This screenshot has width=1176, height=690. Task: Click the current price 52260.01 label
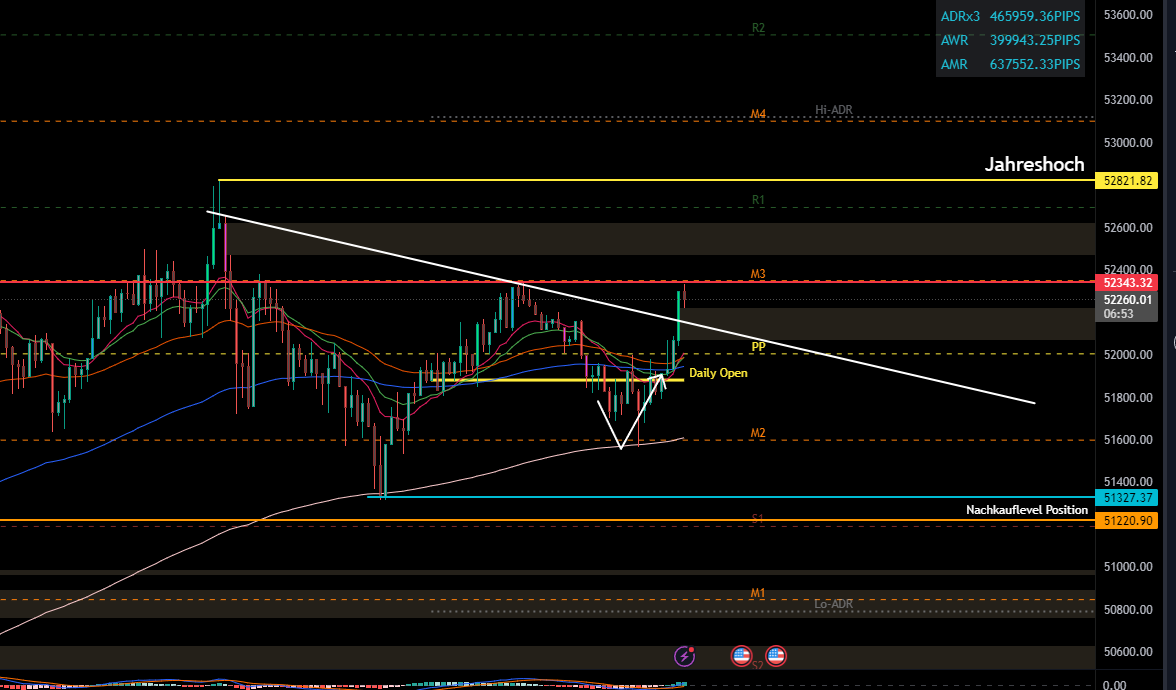pyautogui.click(x=1126, y=299)
